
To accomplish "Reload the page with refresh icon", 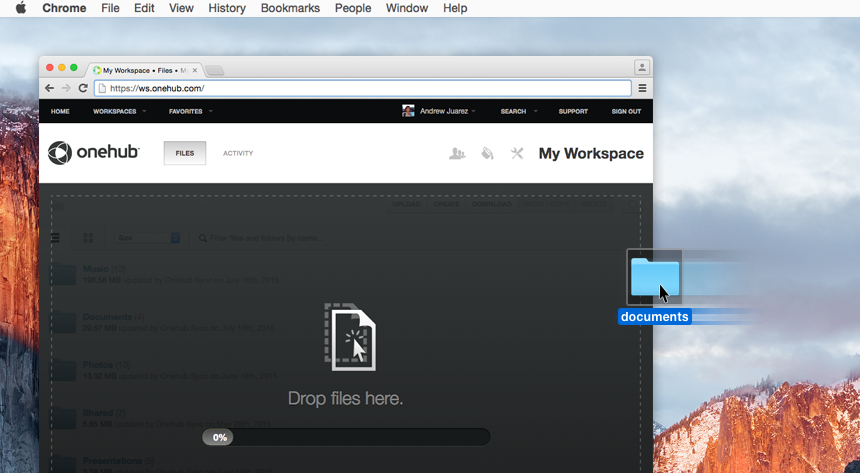I will coord(83,88).
